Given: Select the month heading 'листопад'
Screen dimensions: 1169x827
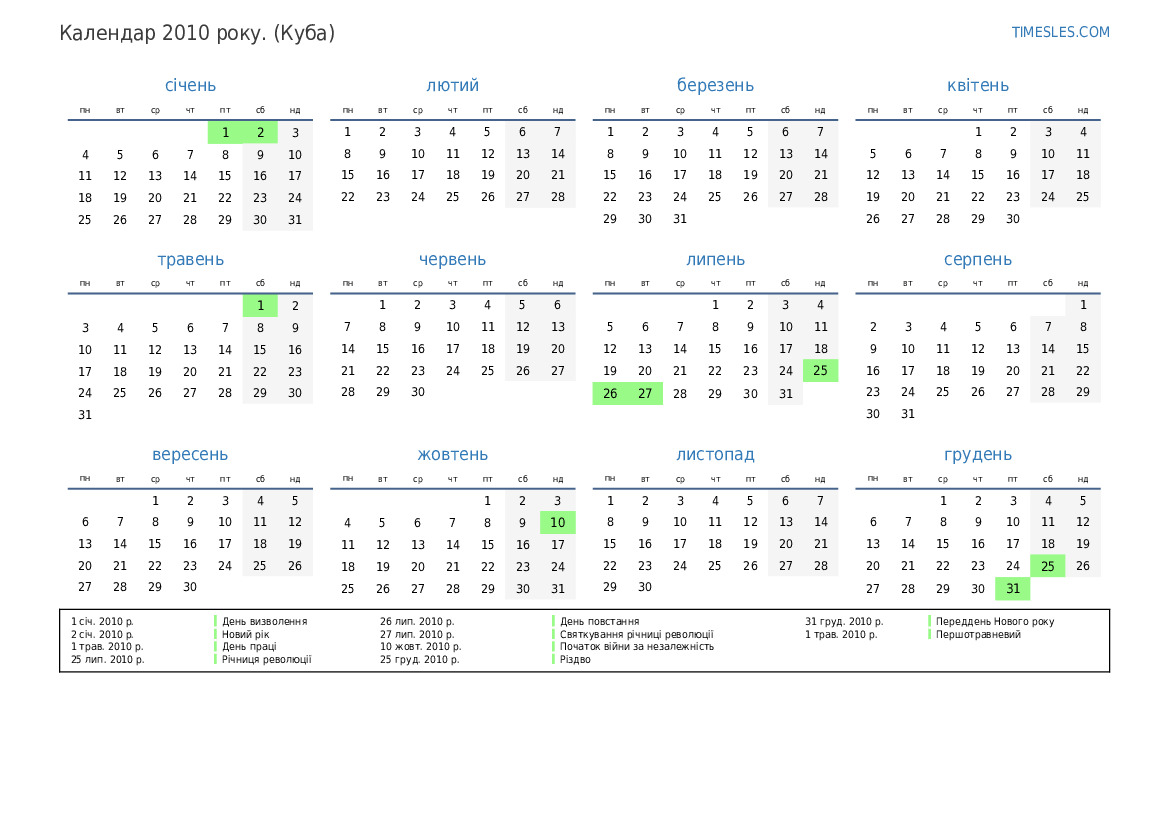Looking at the screenshot, I should 715,454.
